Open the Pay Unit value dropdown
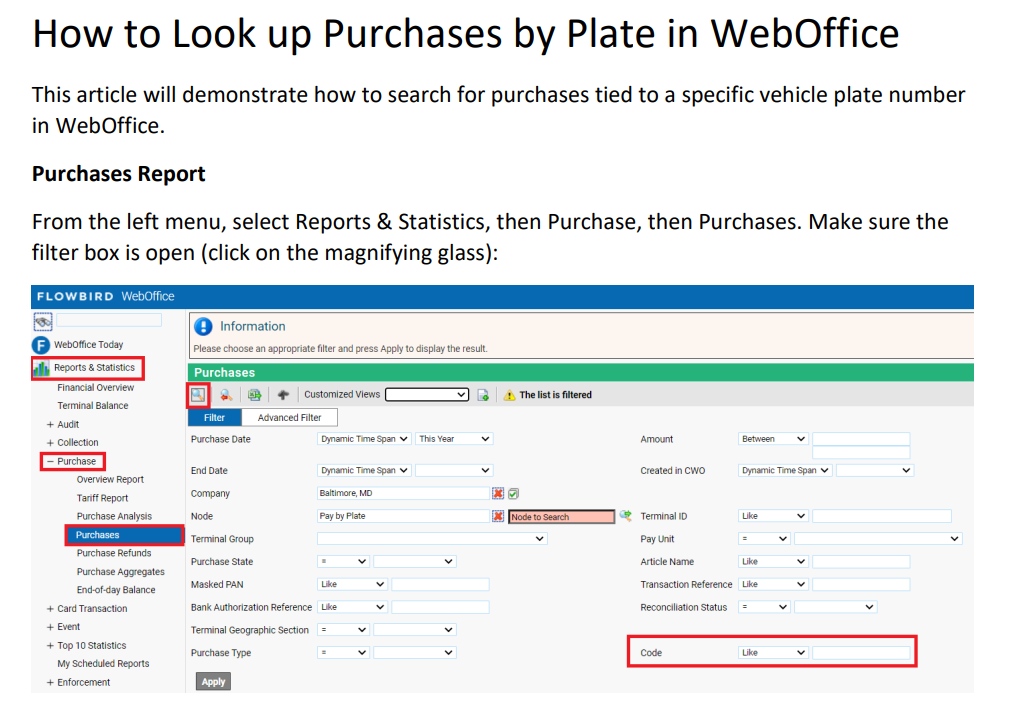1027x701 pixels. [878, 539]
